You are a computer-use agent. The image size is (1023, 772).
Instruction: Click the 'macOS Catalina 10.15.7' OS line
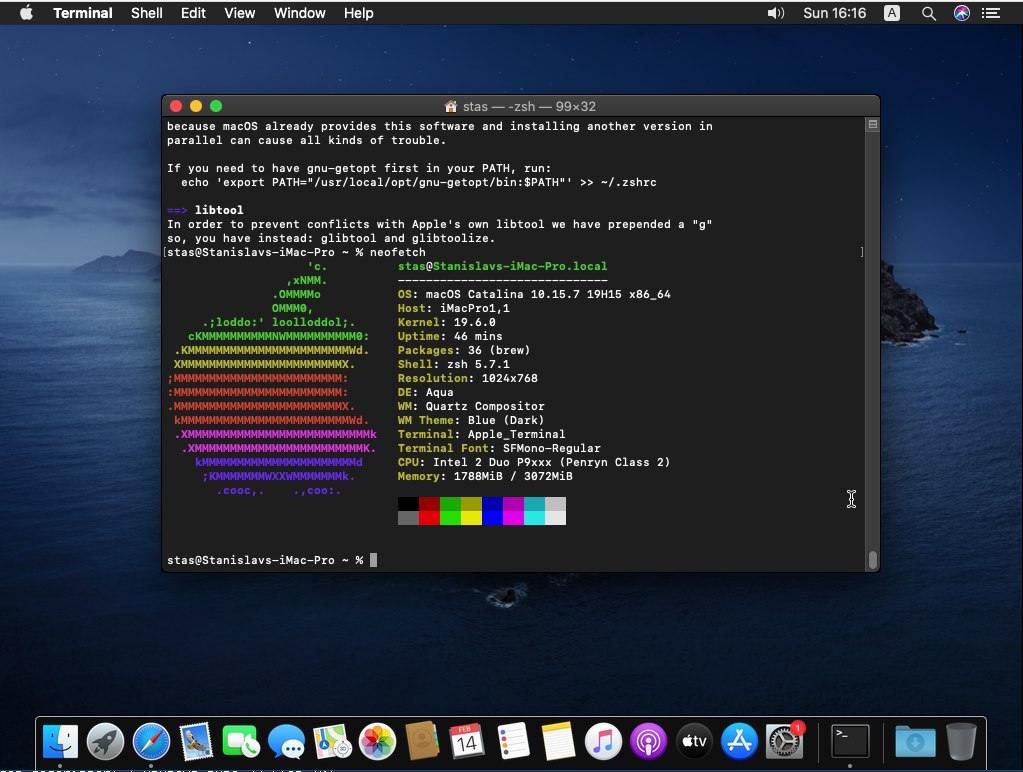[534, 294]
